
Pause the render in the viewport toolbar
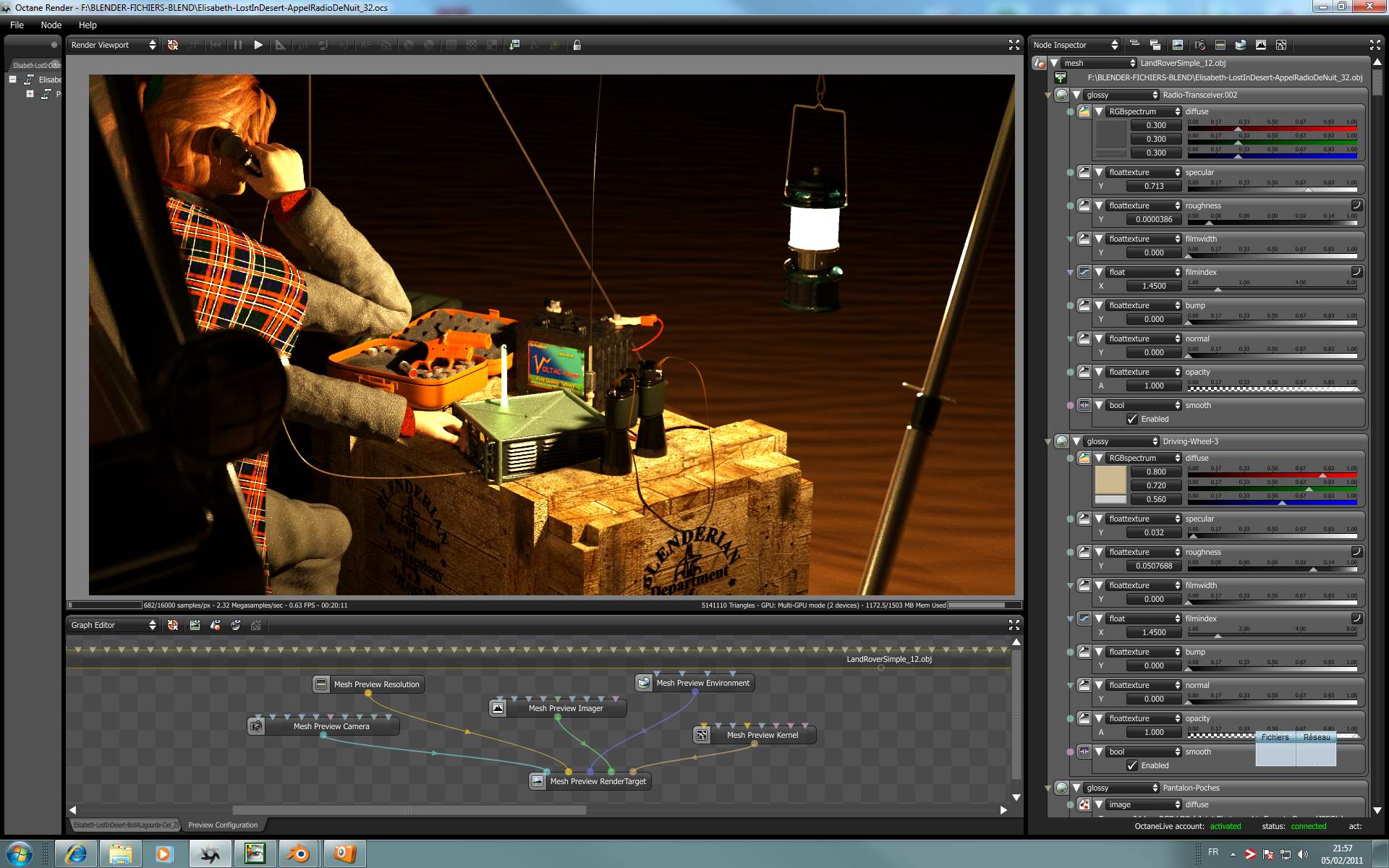(x=237, y=45)
